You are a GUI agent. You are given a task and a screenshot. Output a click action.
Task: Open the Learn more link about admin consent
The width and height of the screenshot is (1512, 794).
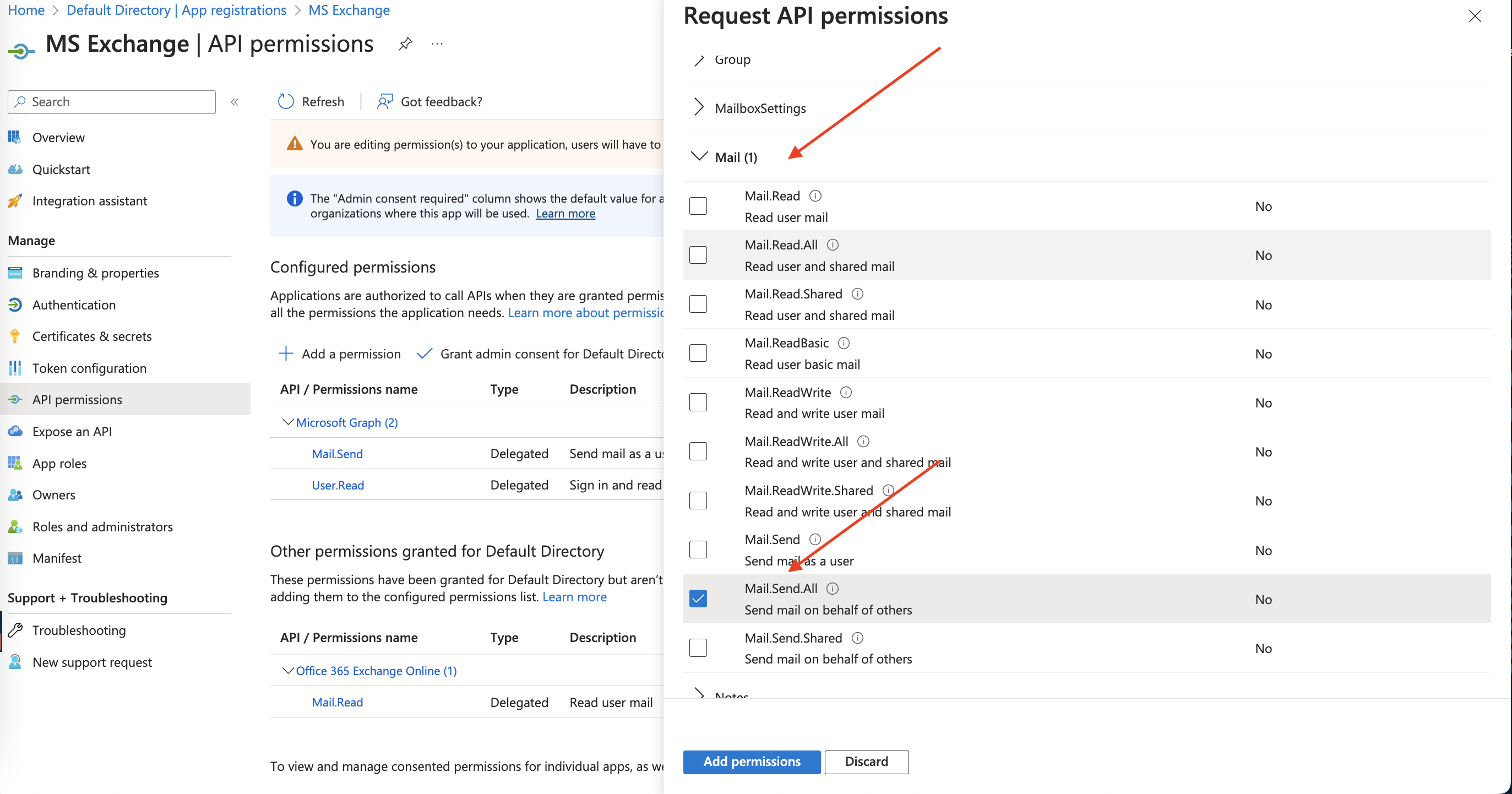point(564,213)
